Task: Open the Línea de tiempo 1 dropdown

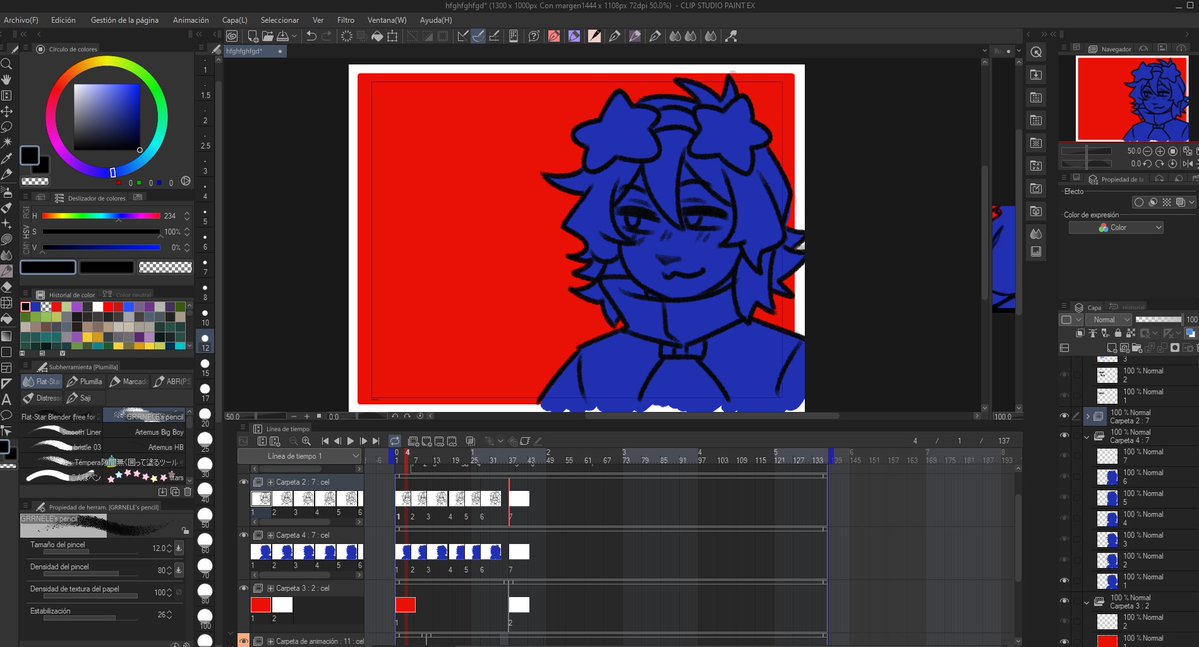Action: [299, 456]
